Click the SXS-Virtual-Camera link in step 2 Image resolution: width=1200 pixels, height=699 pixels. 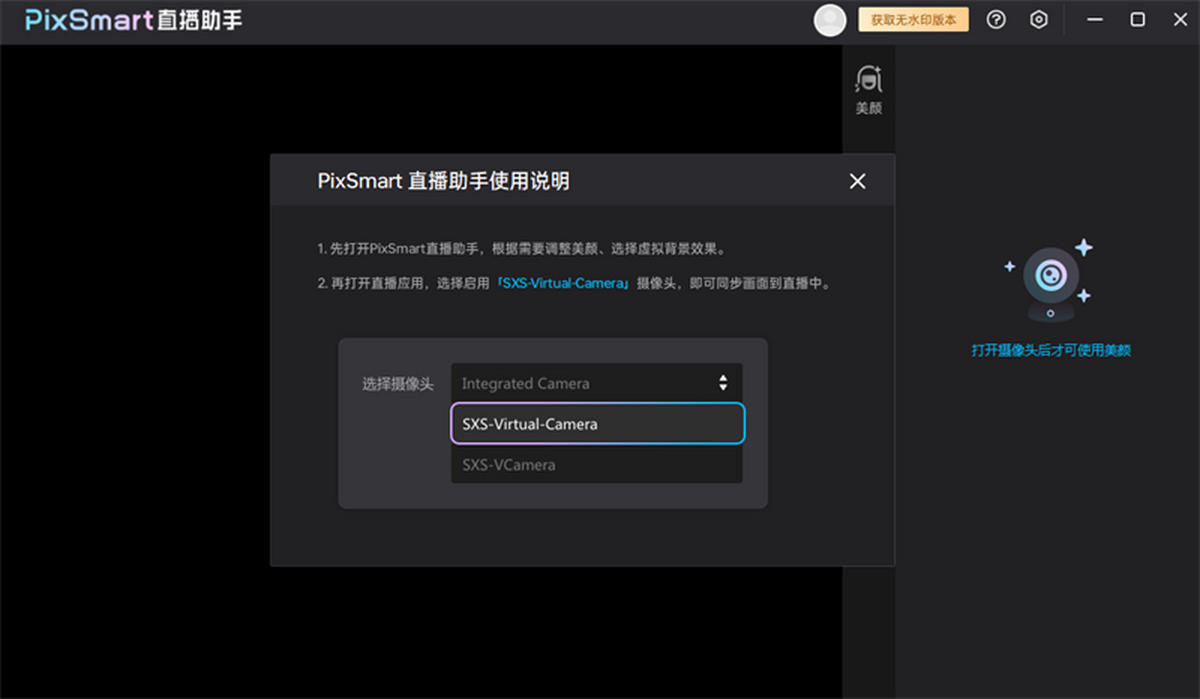(x=561, y=283)
